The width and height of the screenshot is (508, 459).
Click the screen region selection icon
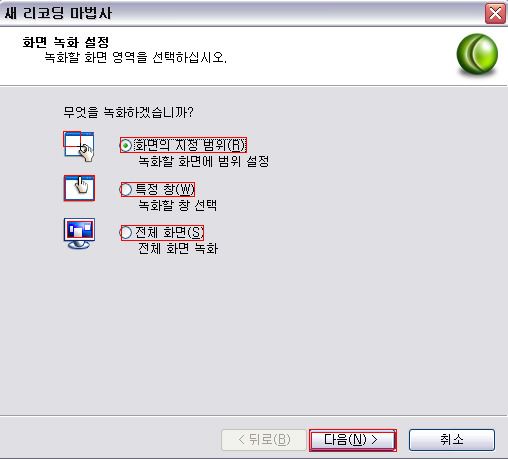(79, 146)
